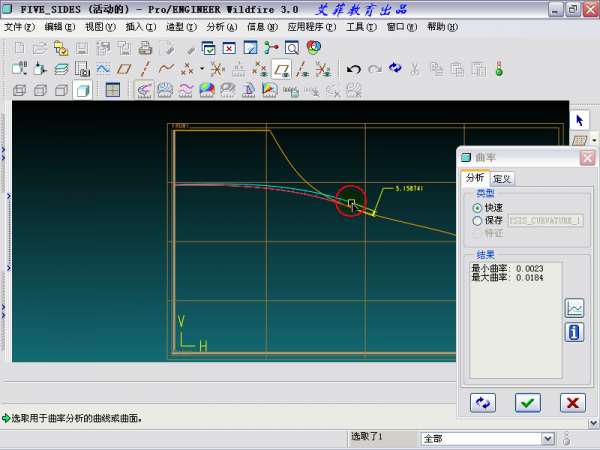Screen dimensions: 600x450
Task: Click the Activate window icon with green check
Action: tap(209, 48)
